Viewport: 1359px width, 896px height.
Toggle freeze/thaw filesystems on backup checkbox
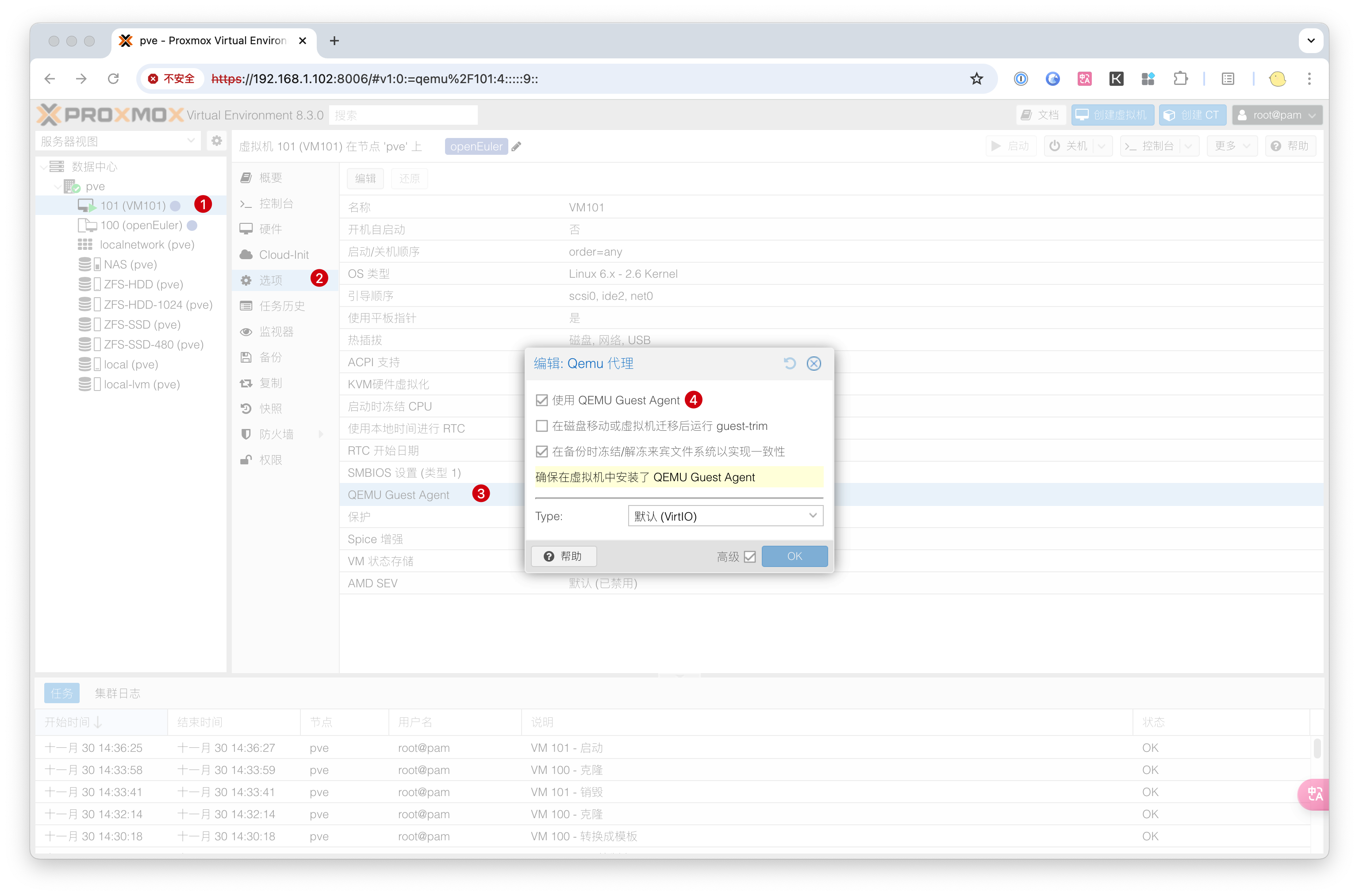tap(542, 452)
